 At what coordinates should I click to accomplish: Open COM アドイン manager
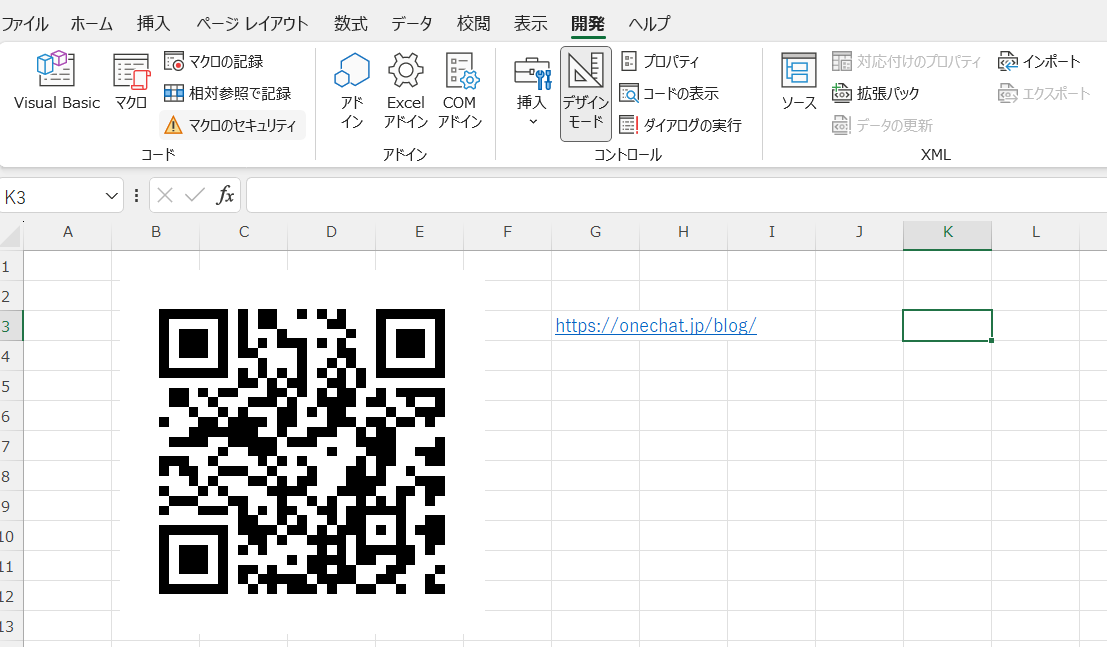[x=460, y=90]
